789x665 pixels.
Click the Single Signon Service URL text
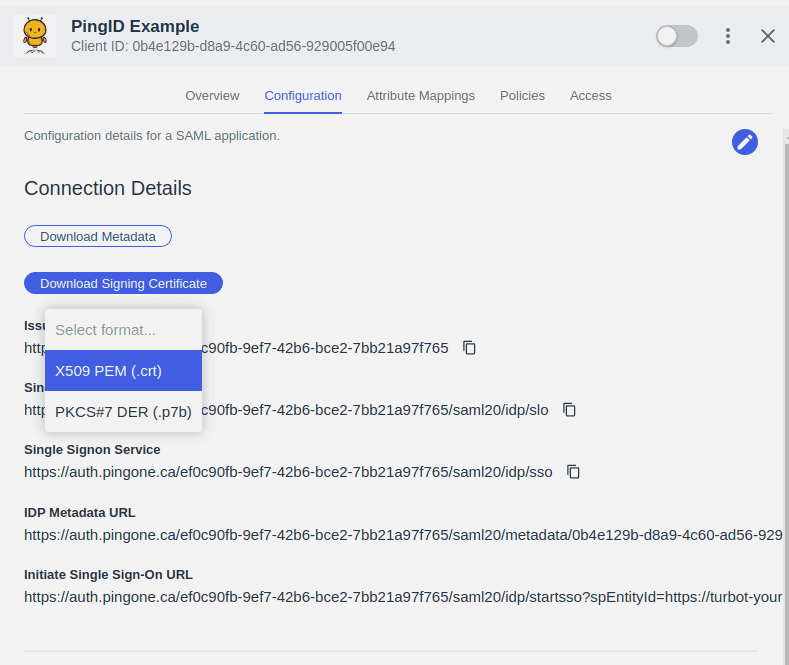(x=288, y=472)
